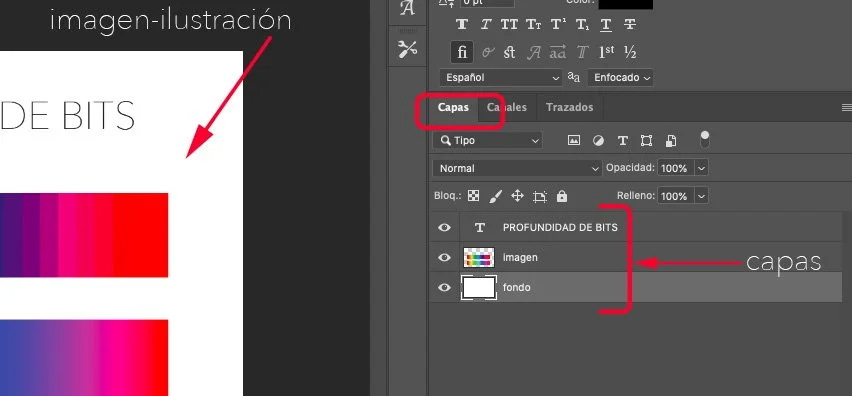Select the fondo layer name
Screen dimensions: 852x396
tap(517, 287)
